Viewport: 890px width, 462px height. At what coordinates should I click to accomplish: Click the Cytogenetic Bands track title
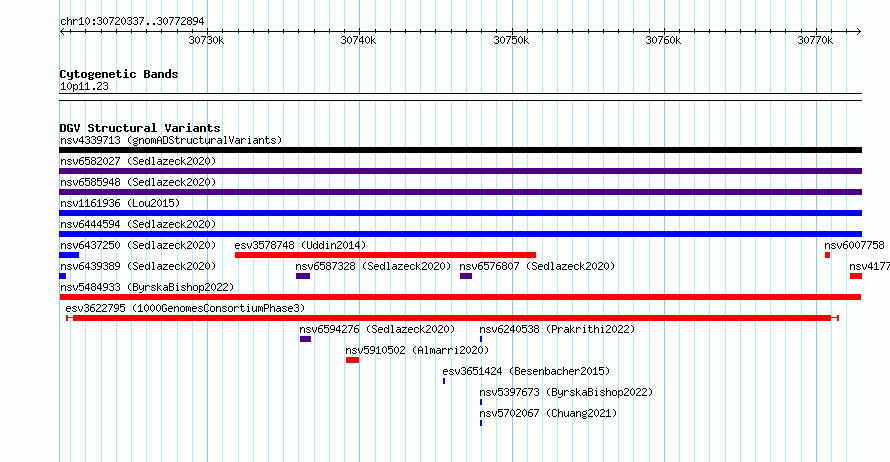tap(119, 74)
